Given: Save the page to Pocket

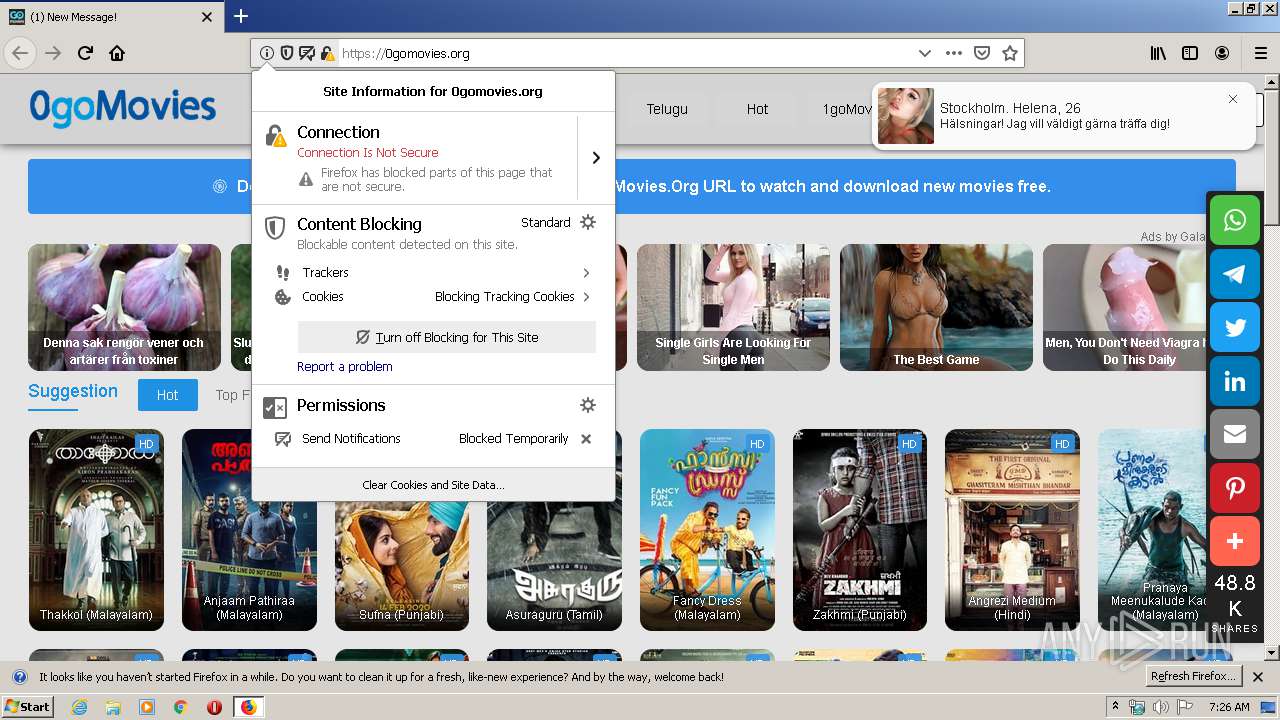Looking at the screenshot, I should click(982, 53).
